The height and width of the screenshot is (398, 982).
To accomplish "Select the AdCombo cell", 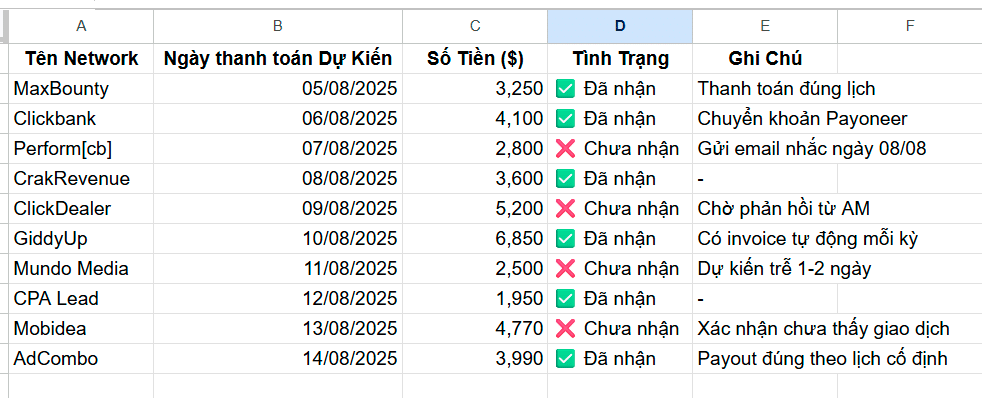I will (x=81, y=359).
